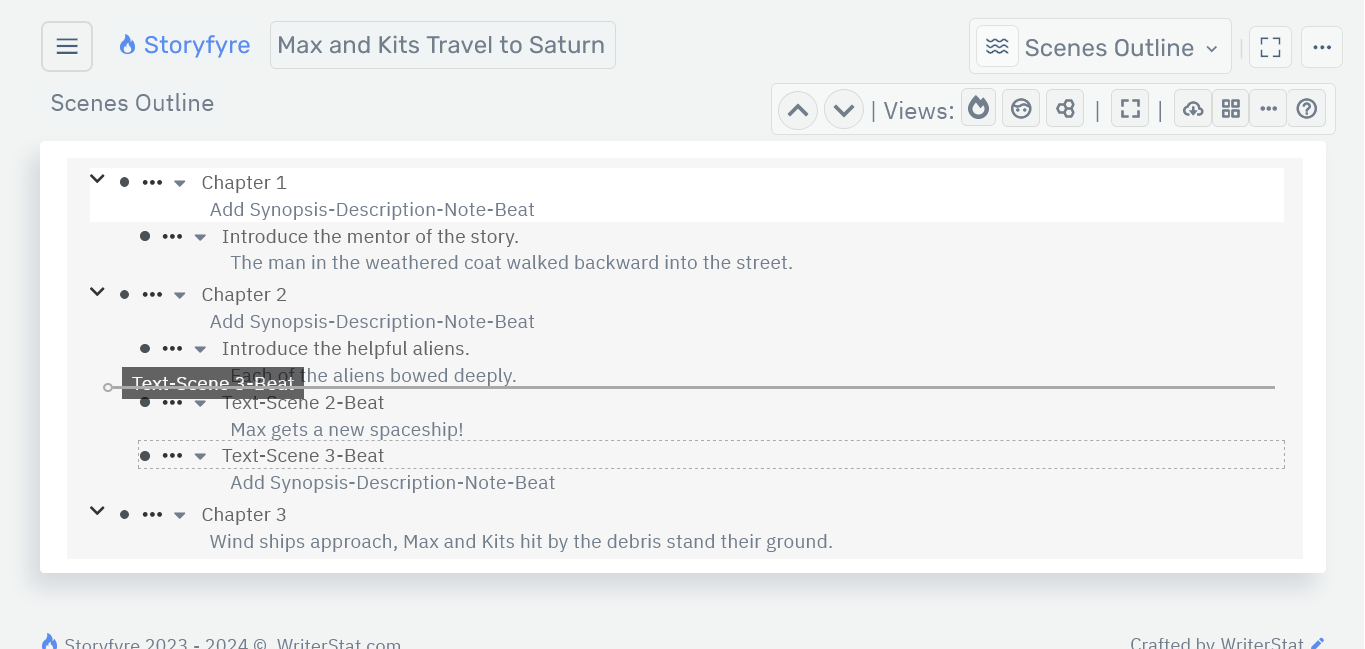Click the top header fullscreen icon
The width and height of the screenshot is (1365, 649).
(1270, 47)
